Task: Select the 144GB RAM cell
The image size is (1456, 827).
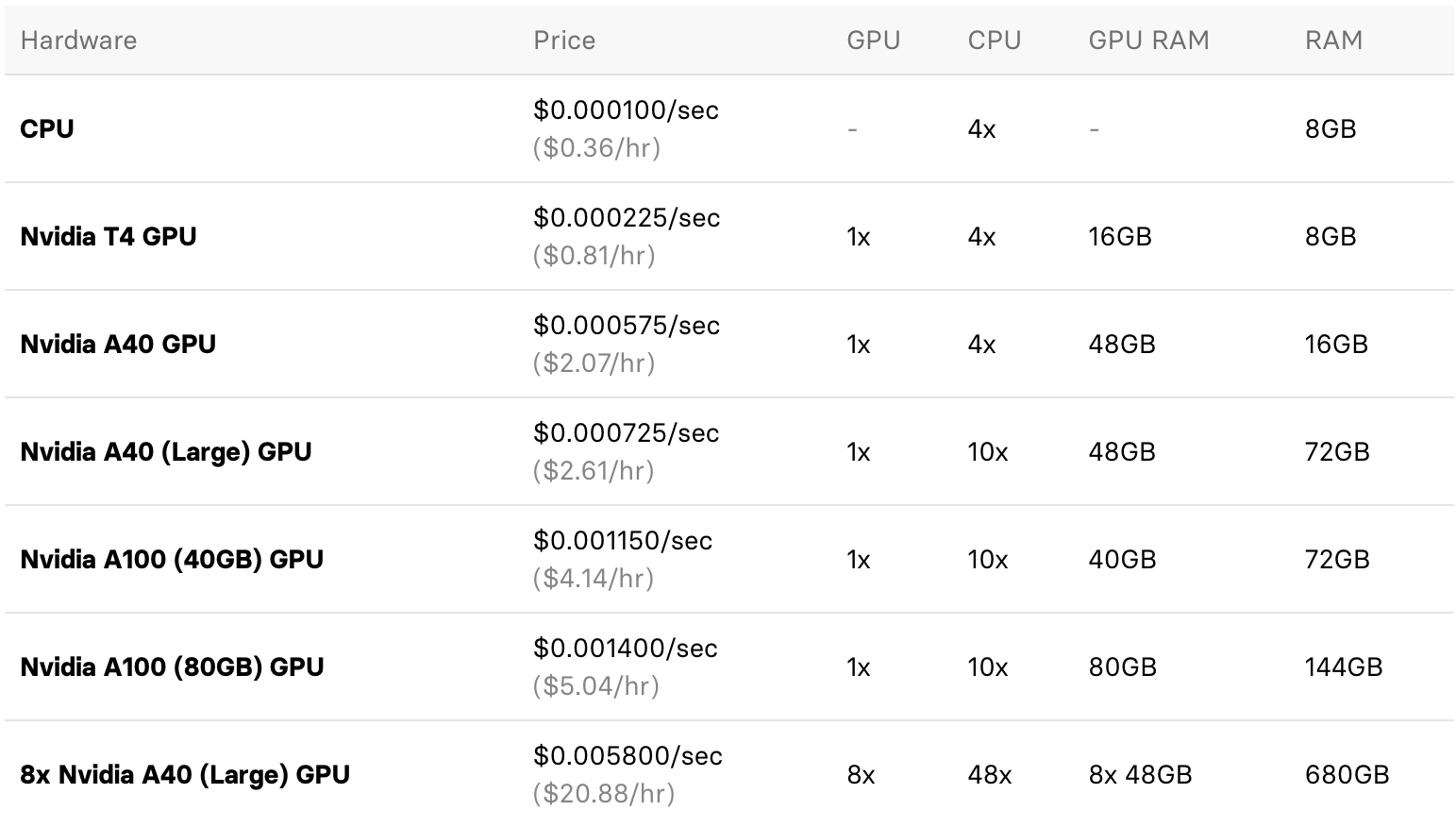Action: click(1343, 667)
